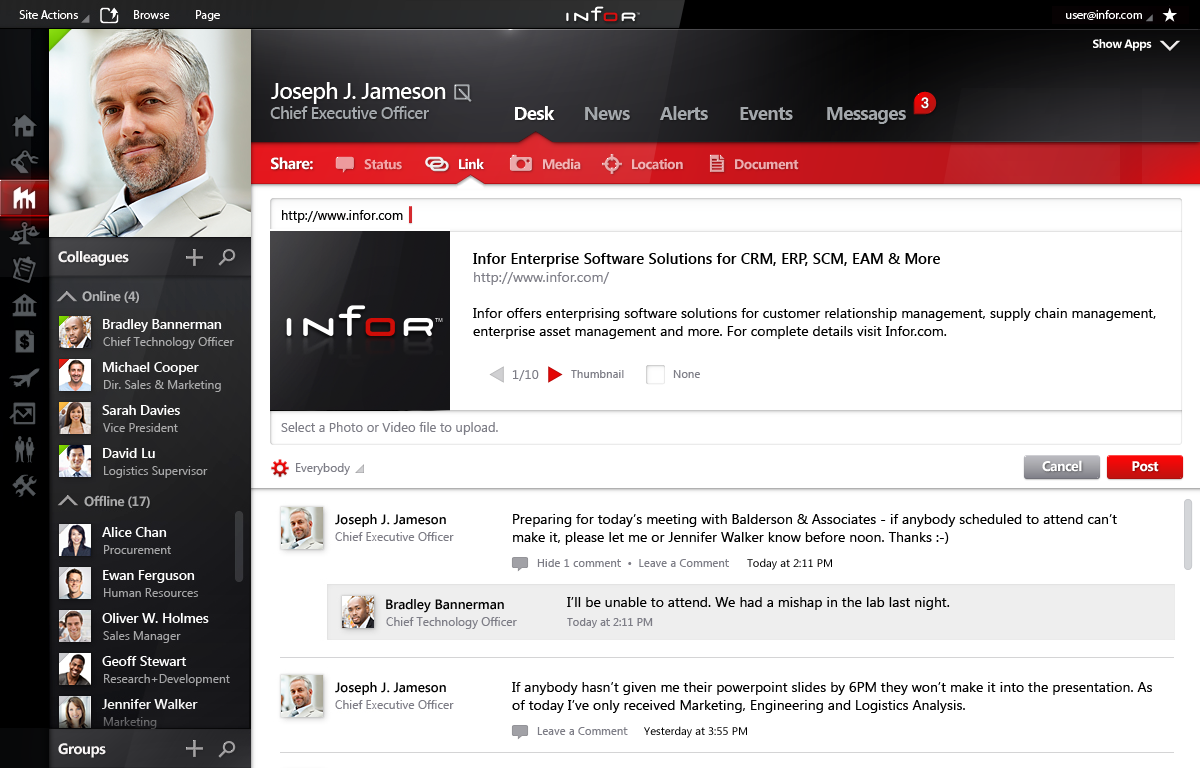Open the Site Actions dropdown
Image resolution: width=1200 pixels, height=768 pixels.
(53, 15)
